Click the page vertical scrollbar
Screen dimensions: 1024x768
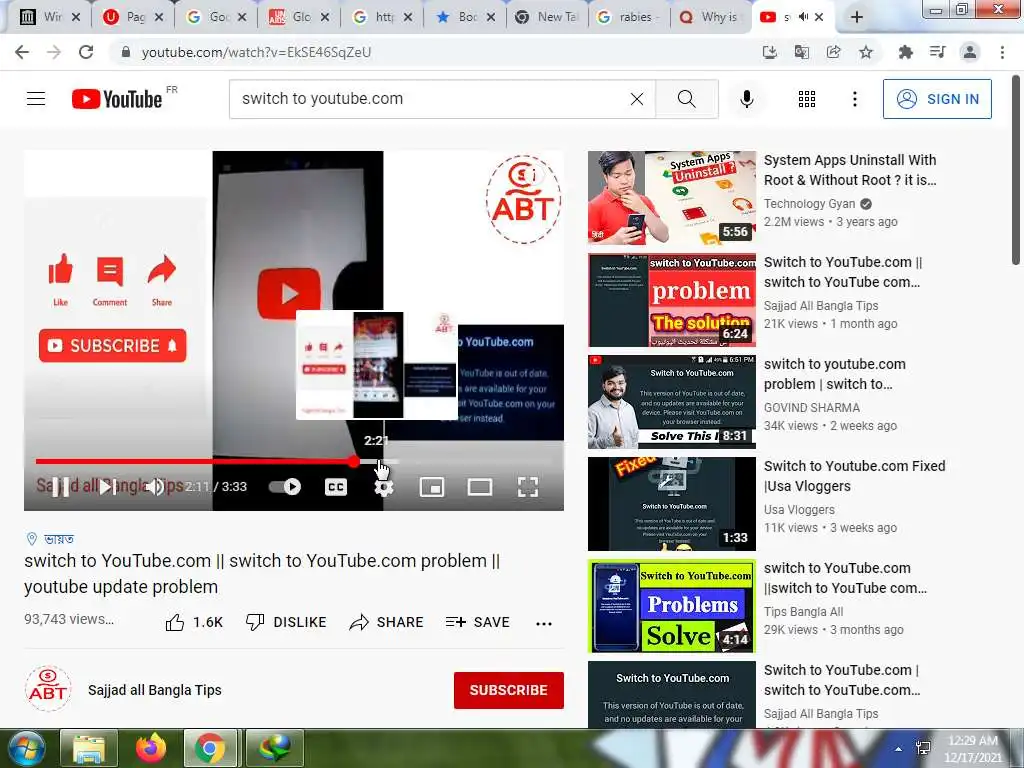[1016, 170]
